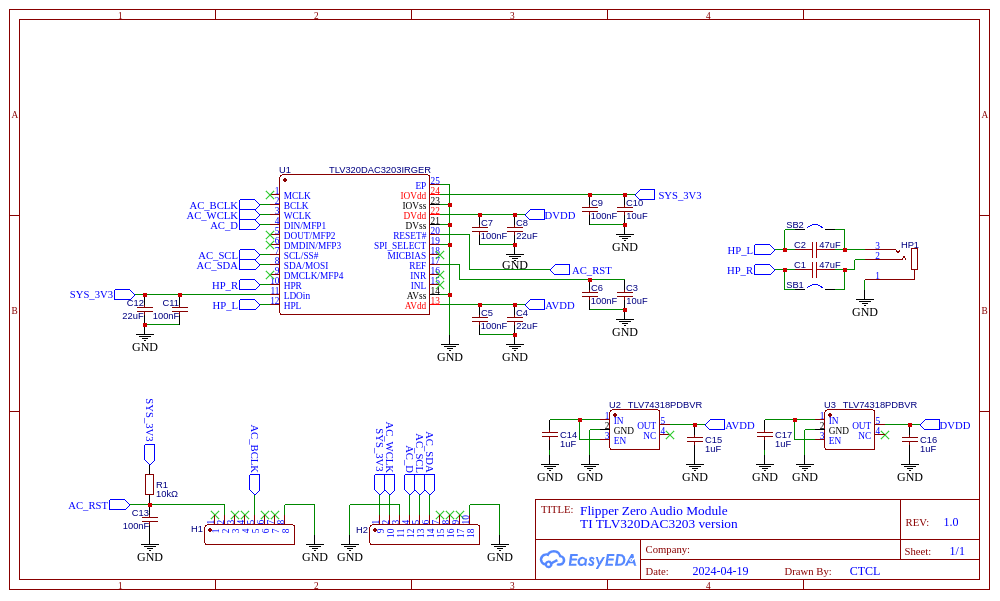Click the 'MICBIAS' pin label

pos(407,255)
